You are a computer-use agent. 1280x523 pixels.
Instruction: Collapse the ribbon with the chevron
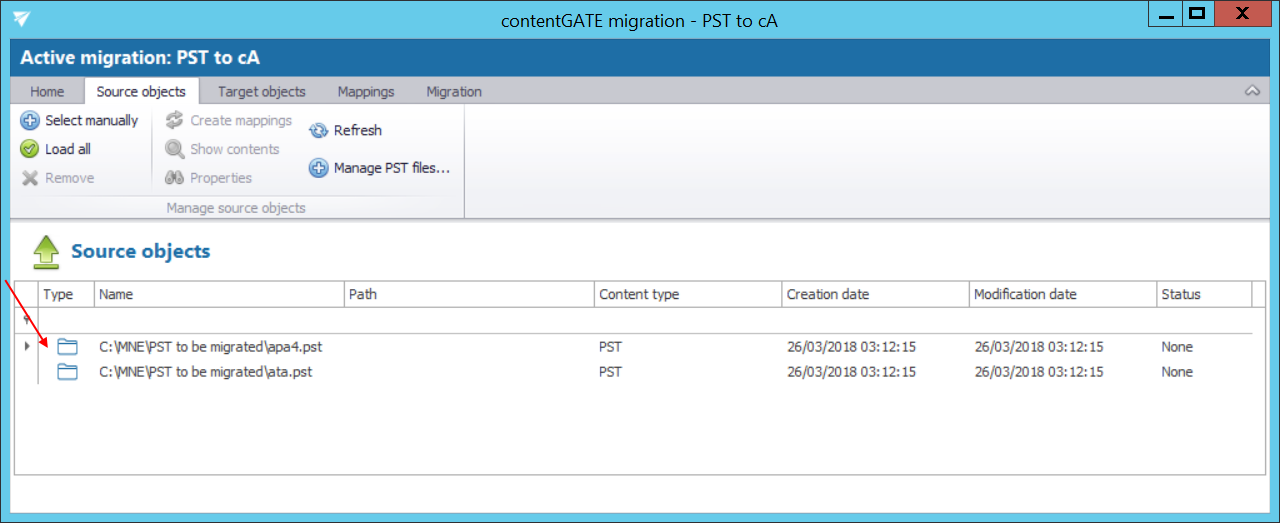point(1252,91)
